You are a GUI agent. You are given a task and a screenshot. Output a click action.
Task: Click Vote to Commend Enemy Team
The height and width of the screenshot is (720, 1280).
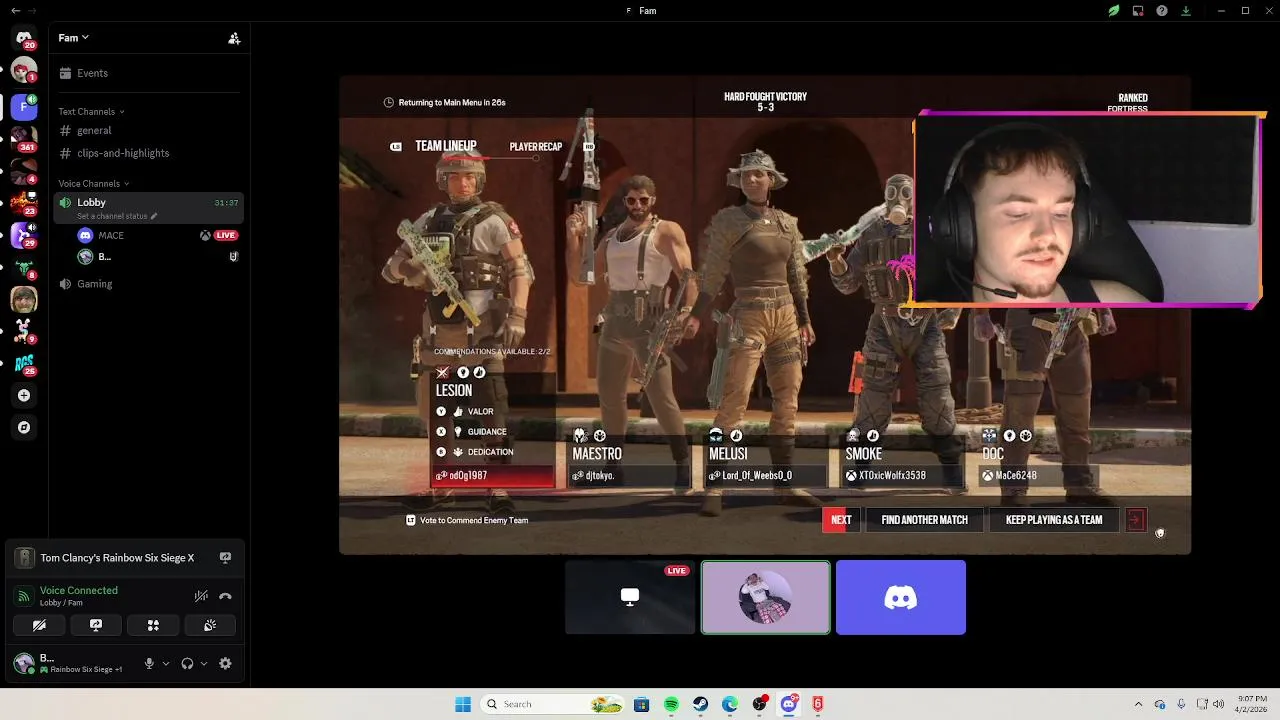(x=466, y=520)
